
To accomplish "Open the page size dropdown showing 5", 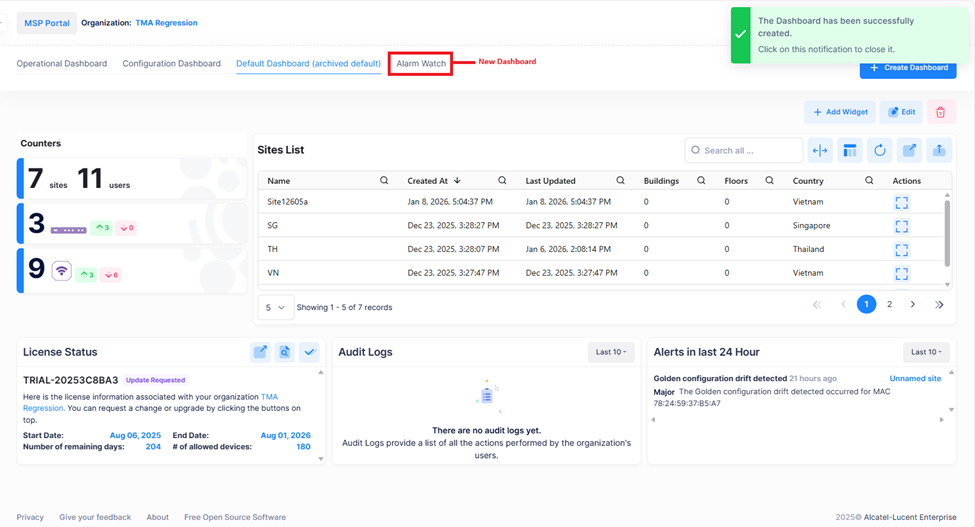I will click(275, 308).
